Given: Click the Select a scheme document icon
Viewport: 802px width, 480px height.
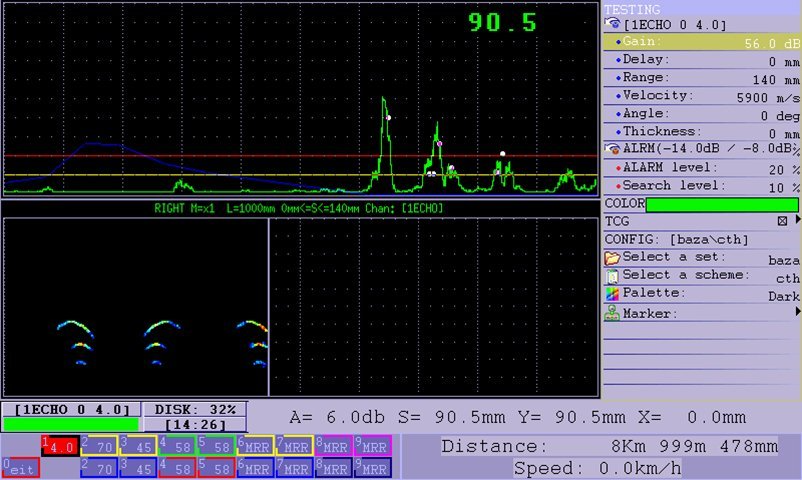Looking at the screenshot, I should click(x=612, y=276).
